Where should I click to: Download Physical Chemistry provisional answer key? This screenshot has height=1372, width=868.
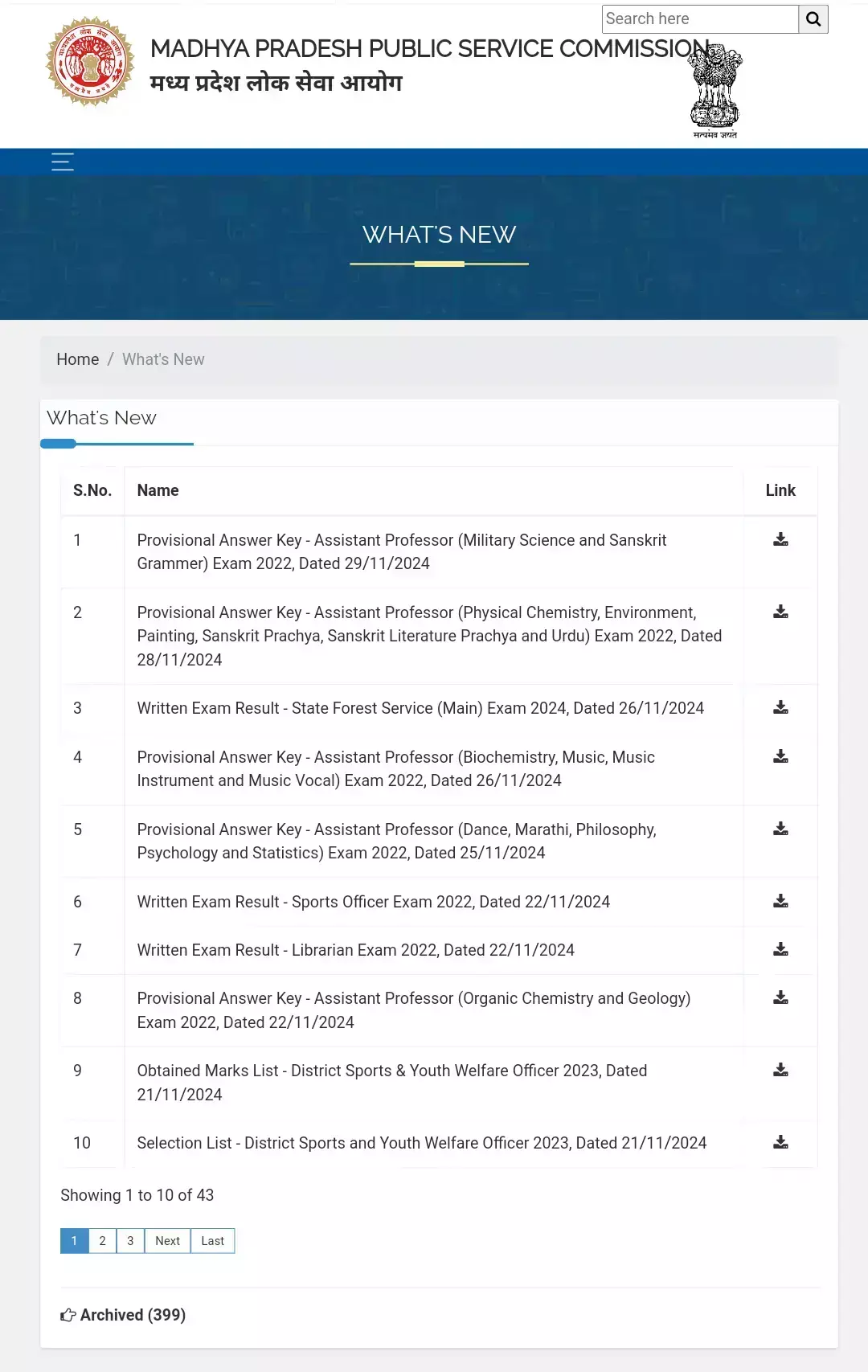tap(780, 612)
